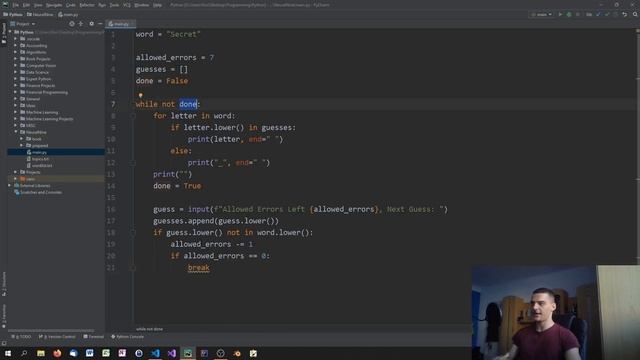This screenshot has height=360, width=640.
Task: Click the 2: Structure vertical tab on left edge
Action: point(4,284)
